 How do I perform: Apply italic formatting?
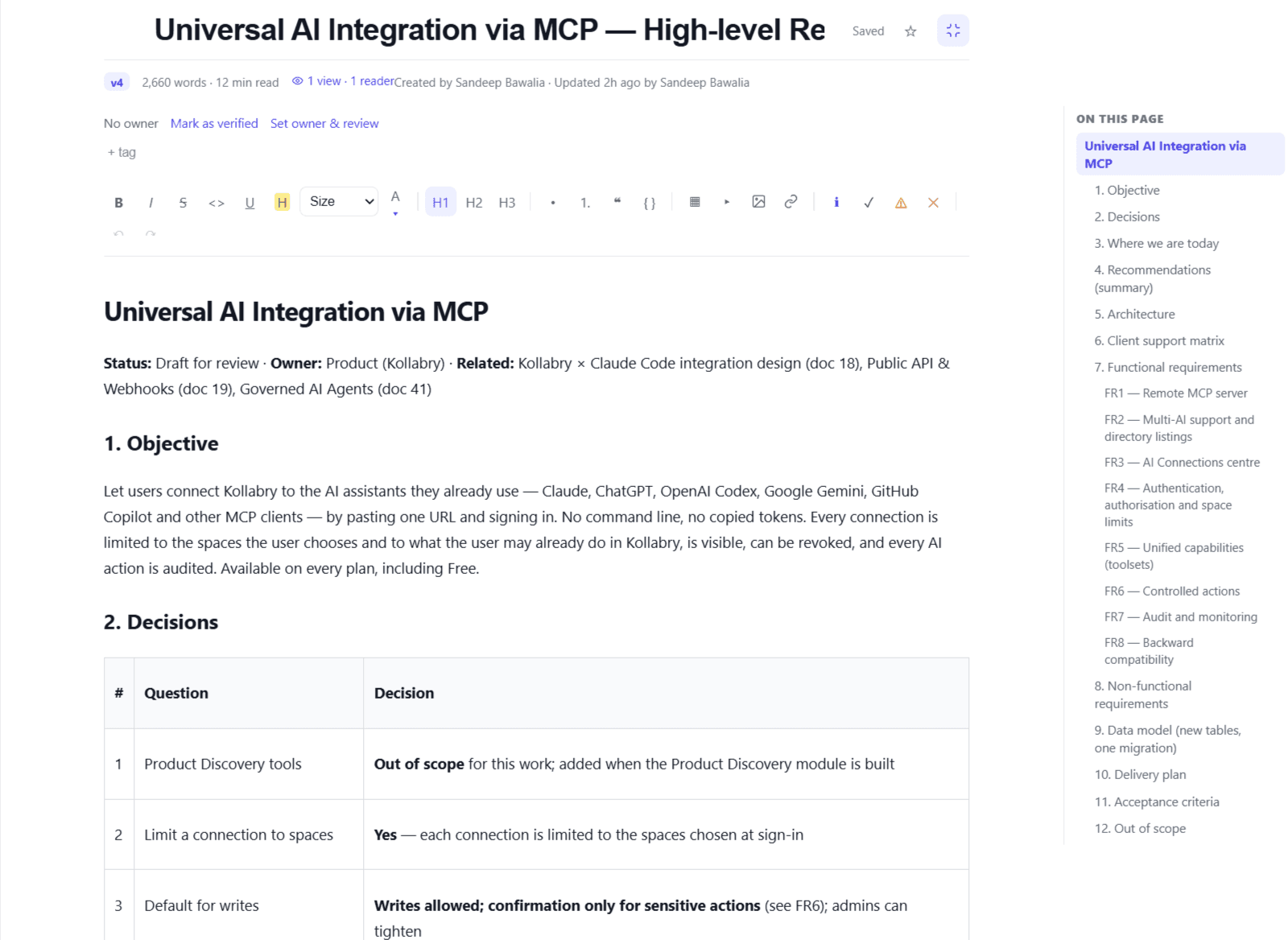point(151,203)
